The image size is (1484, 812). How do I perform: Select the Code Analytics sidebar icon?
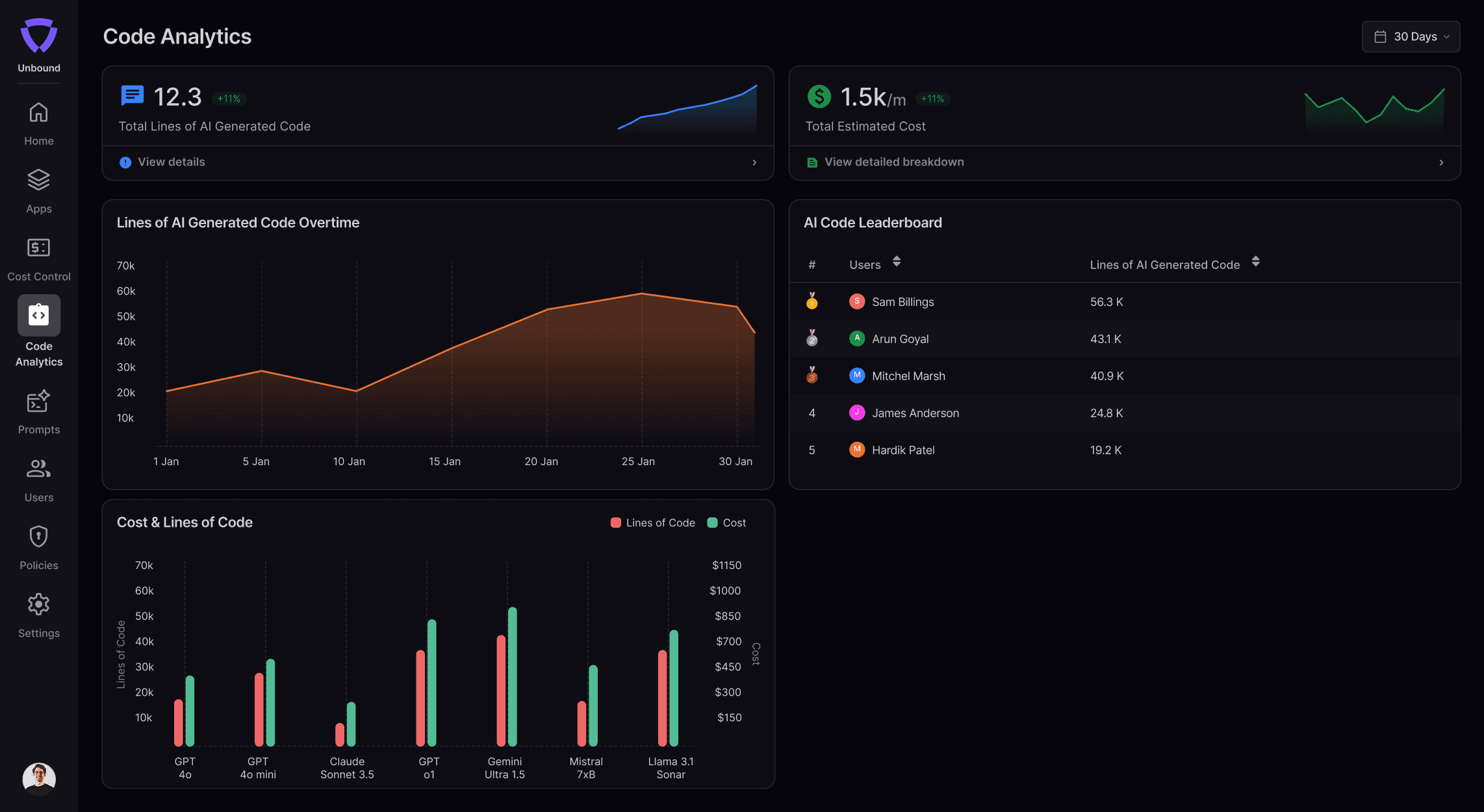tap(38, 315)
